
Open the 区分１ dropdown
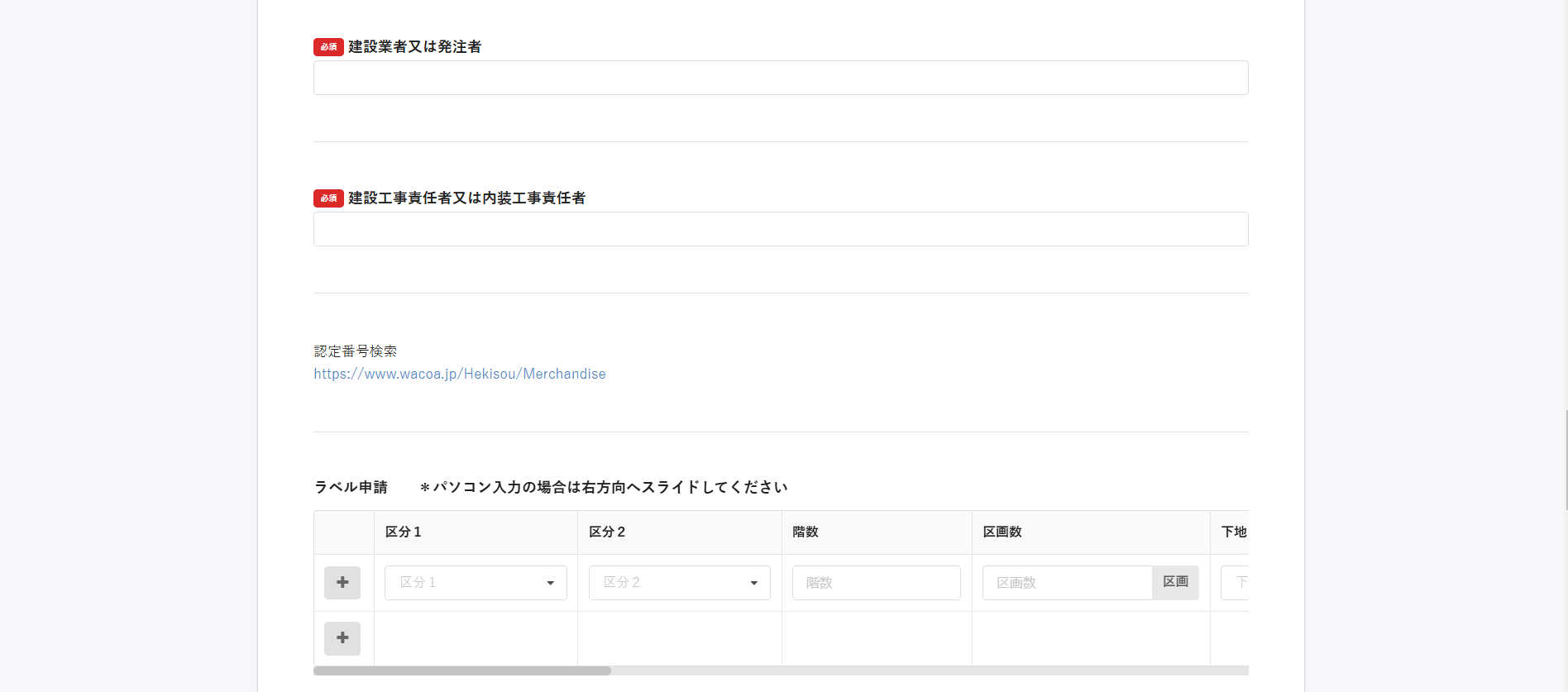pyautogui.click(x=476, y=583)
